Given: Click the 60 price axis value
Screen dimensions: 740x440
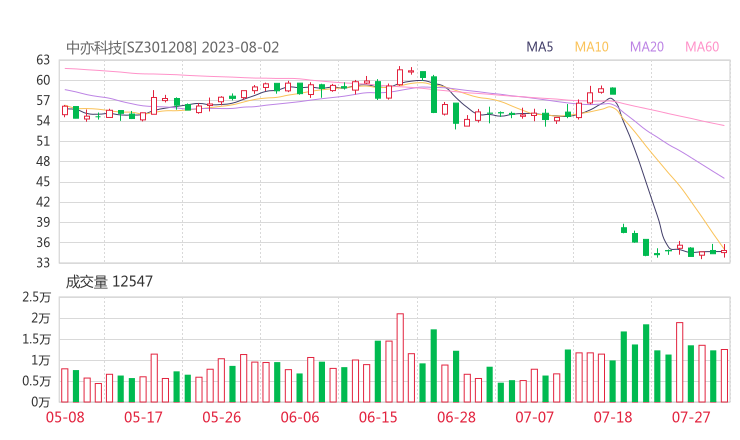Looking at the screenshot, I should [43, 80].
